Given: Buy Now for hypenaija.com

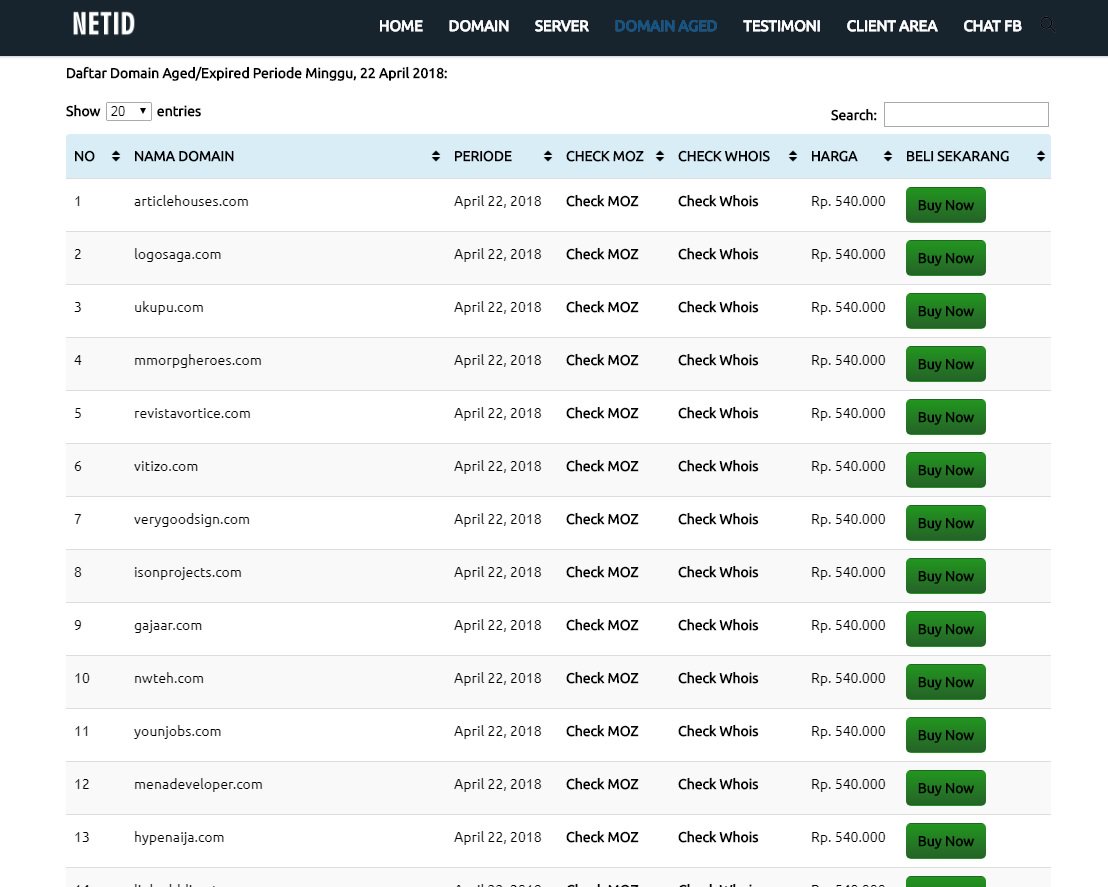Looking at the screenshot, I should [x=945, y=841].
